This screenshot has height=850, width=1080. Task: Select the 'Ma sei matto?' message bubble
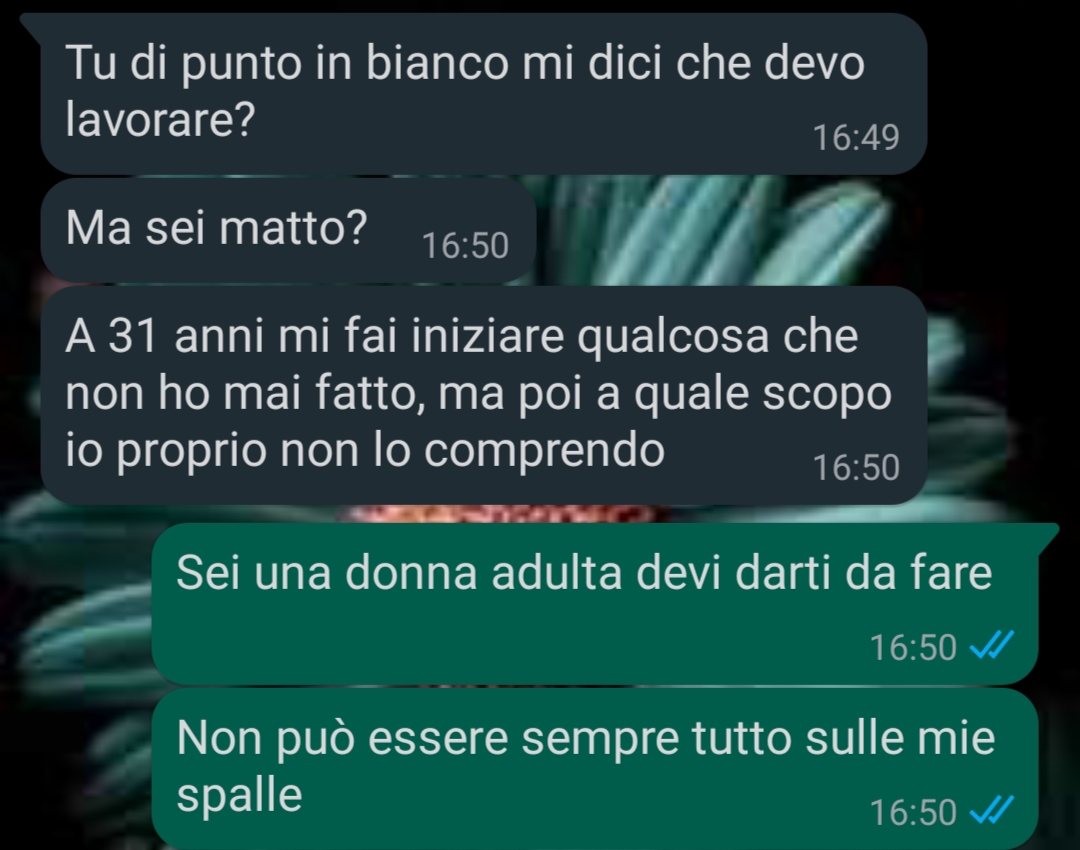(288, 231)
